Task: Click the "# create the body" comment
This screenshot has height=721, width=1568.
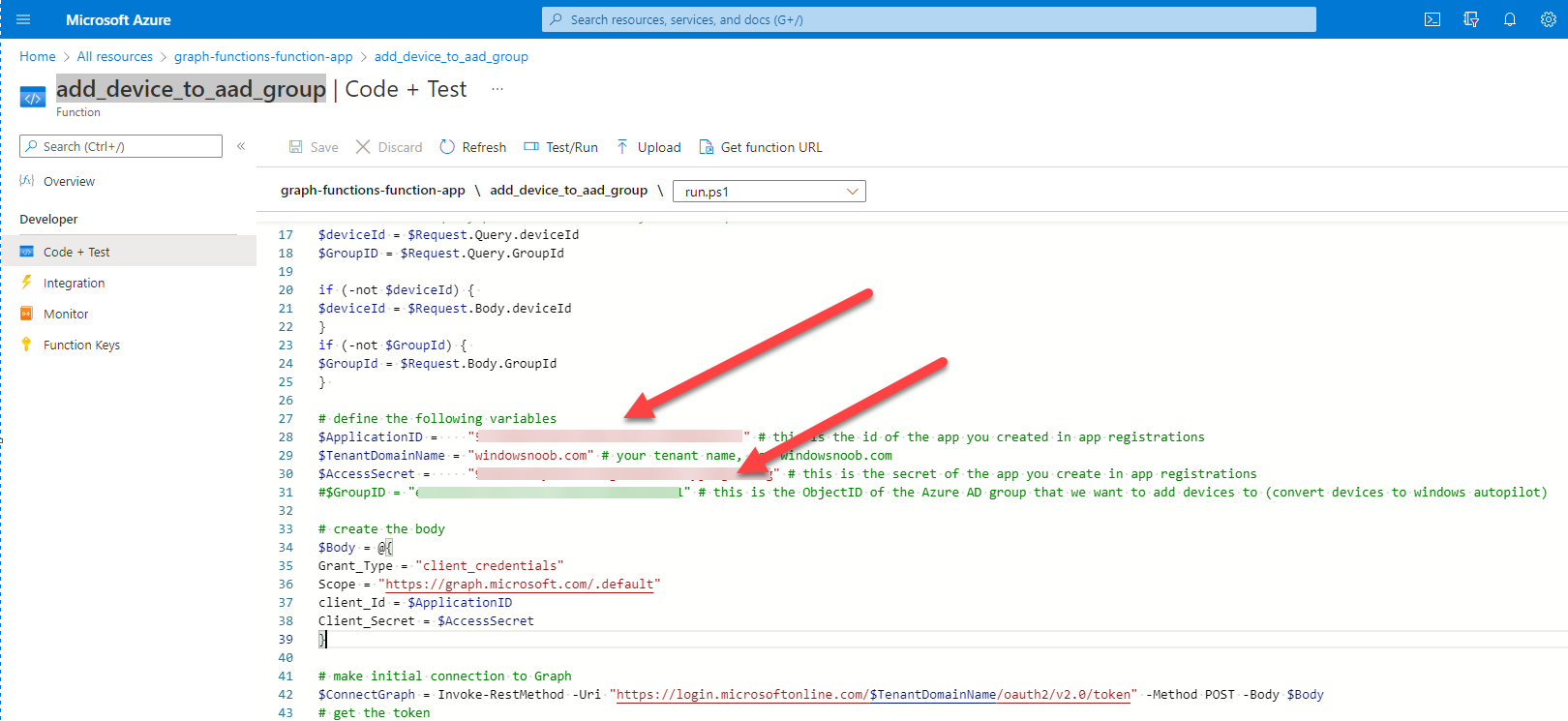Action: coord(381,528)
